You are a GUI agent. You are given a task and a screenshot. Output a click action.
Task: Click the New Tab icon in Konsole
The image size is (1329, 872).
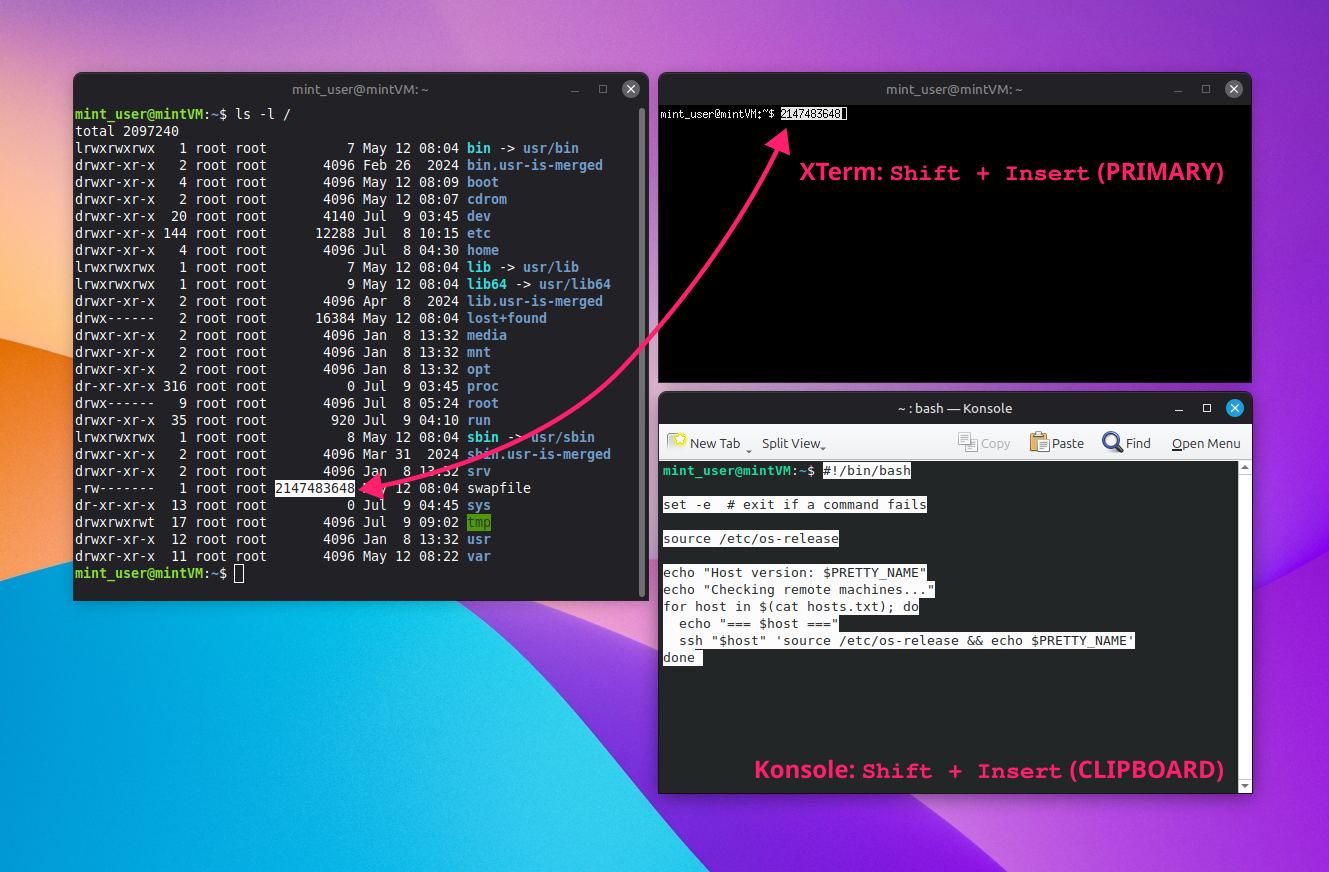(677, 442)
